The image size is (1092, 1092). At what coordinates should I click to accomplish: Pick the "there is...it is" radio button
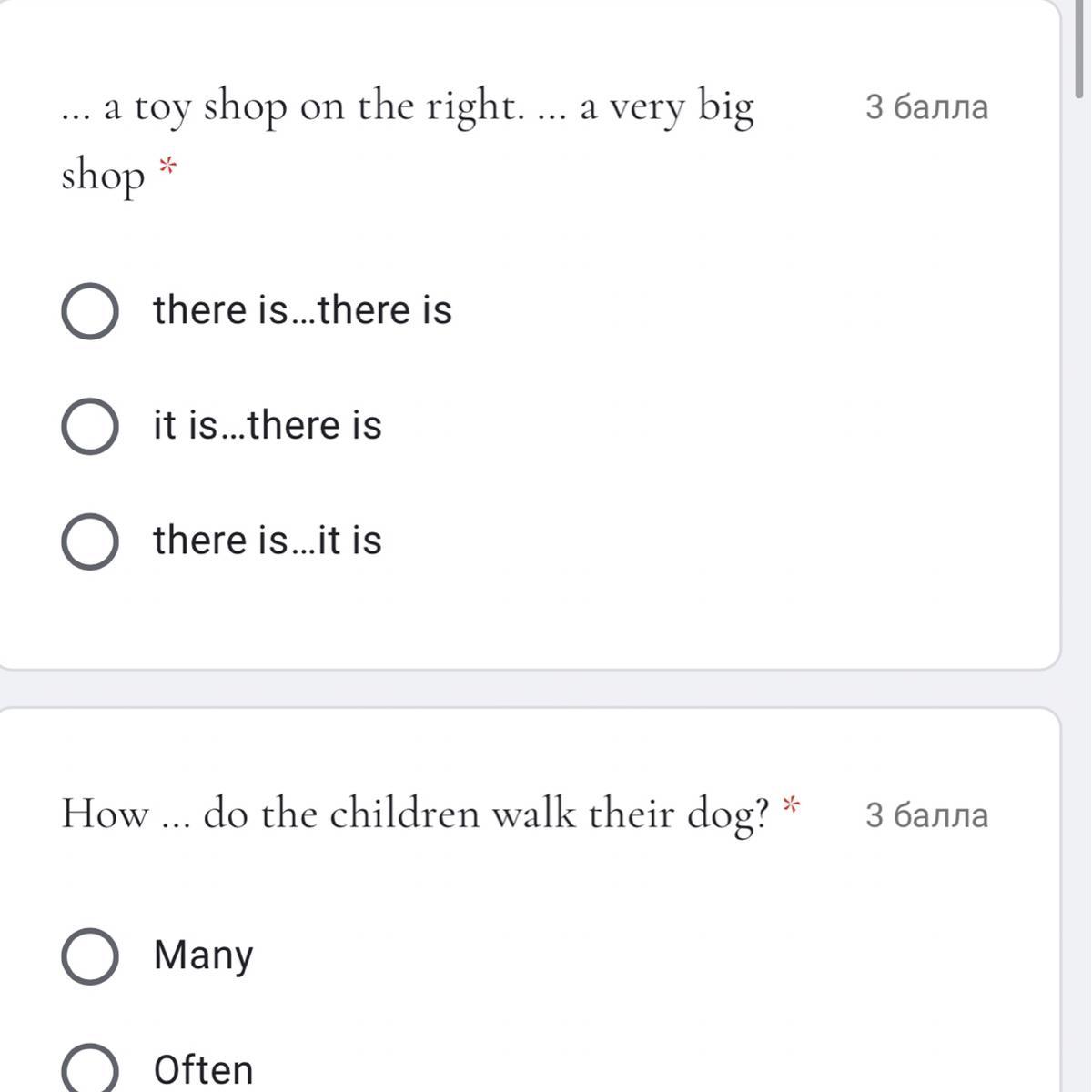(x=90, y=541)
